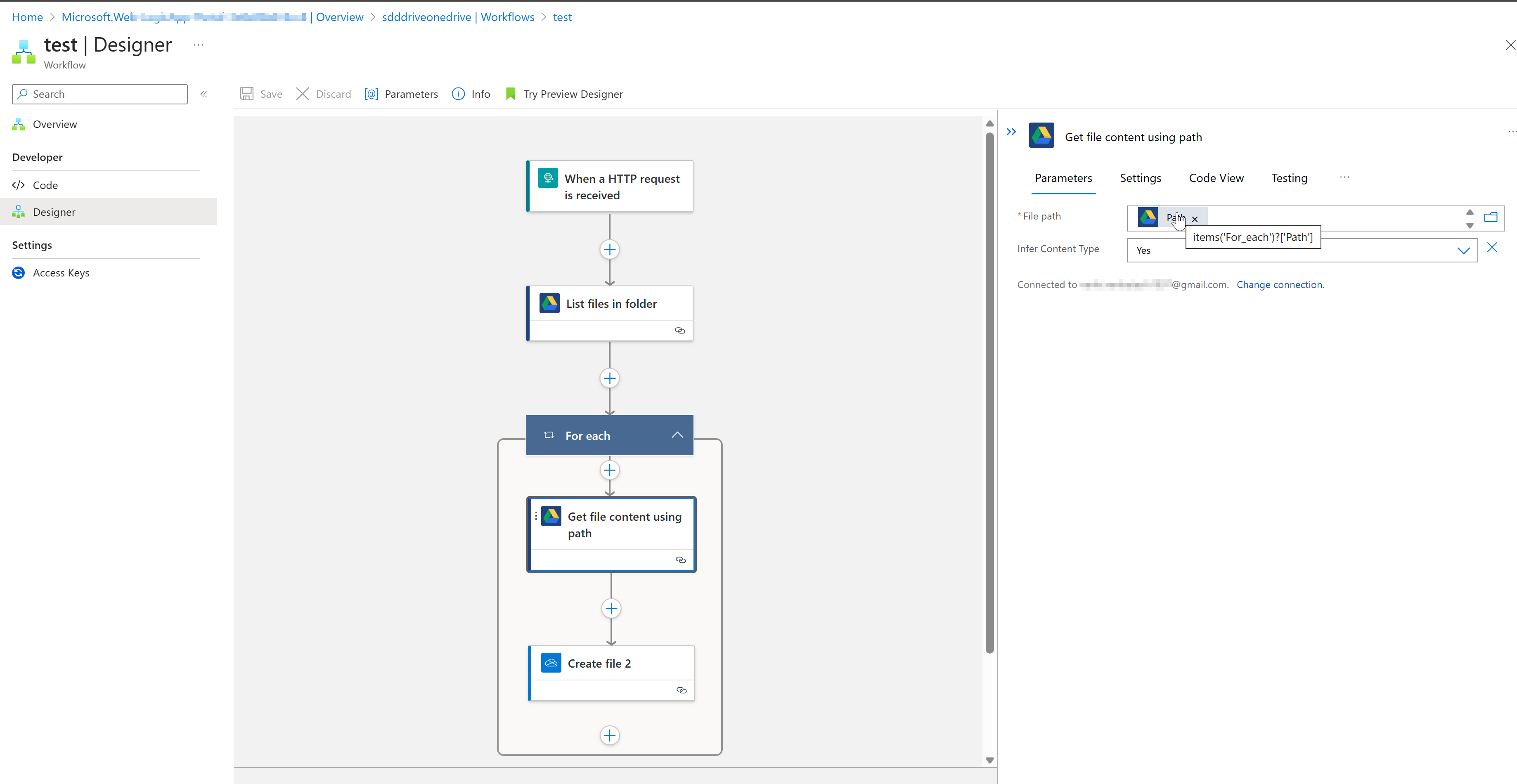Insert step after Create file 2
The width and height of the screenshot is (1517, 784).
610,736
